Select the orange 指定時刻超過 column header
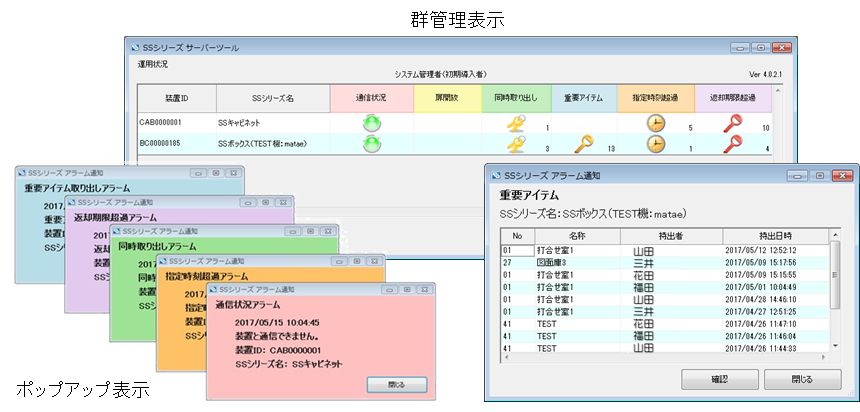Screen dimensions: 860x412 [656, 99]
